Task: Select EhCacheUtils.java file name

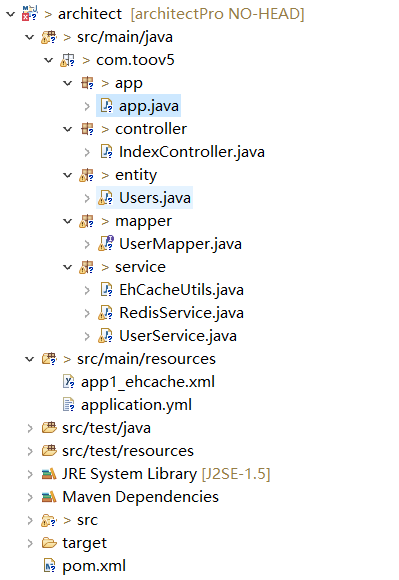Action: pyautogui.click(x=181, y=290)
